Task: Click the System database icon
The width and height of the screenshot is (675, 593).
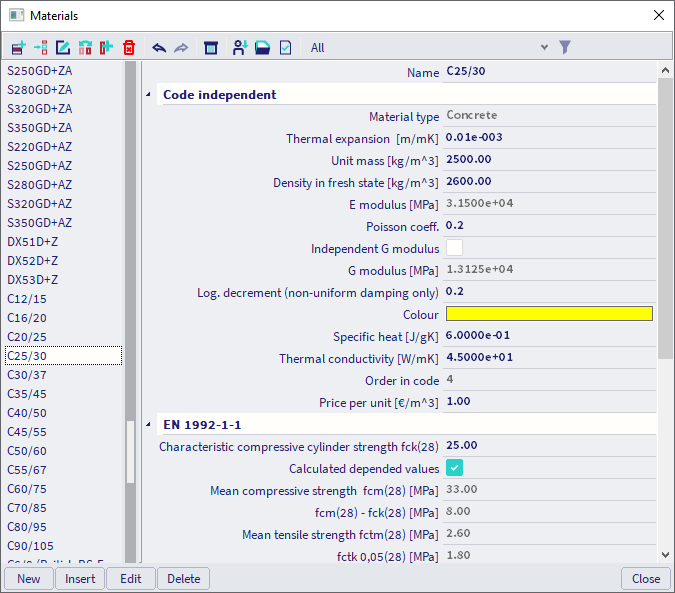Action: coord(211,47)
